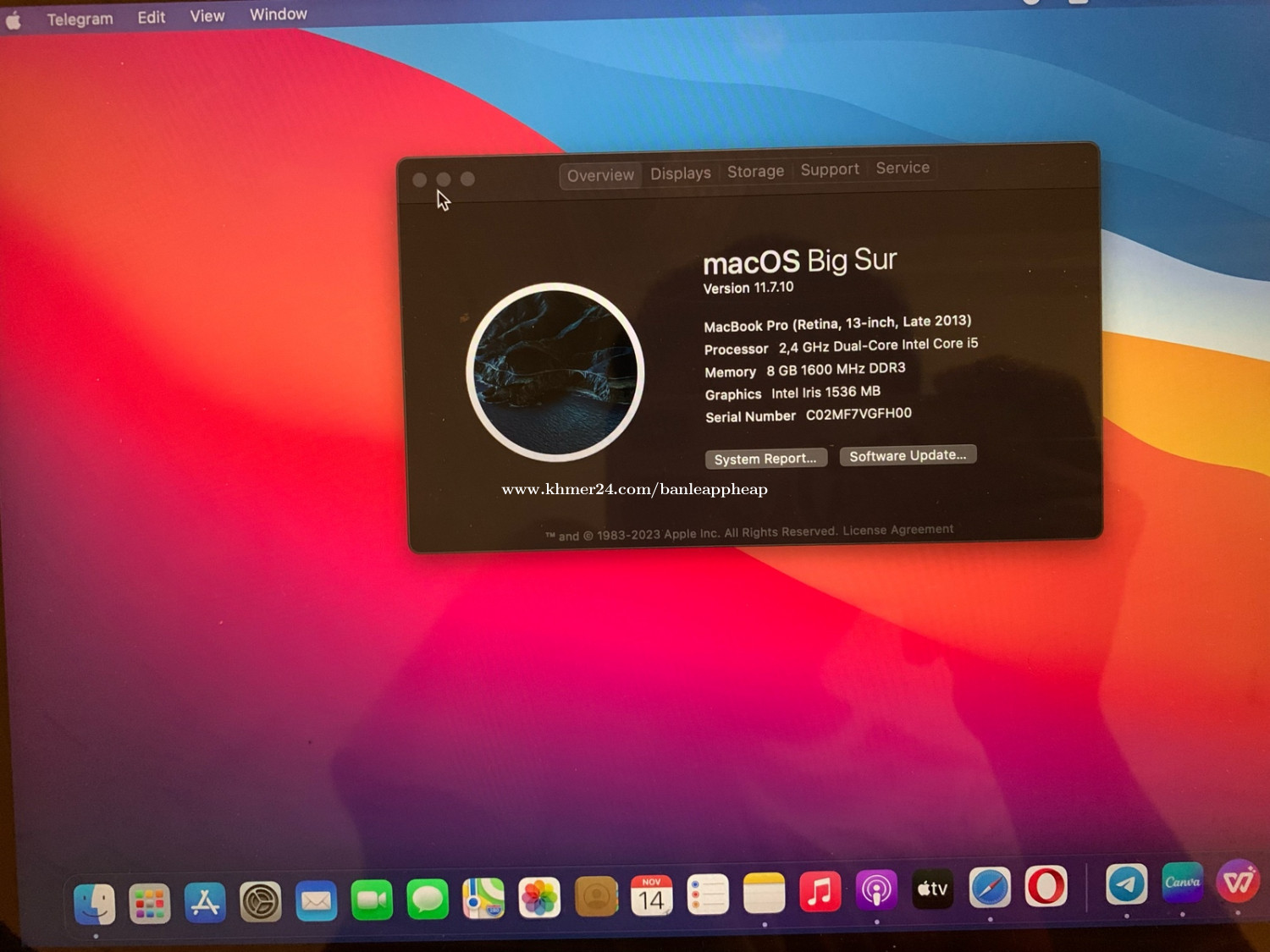
Task: Open Finder from the Dock
Action: pos(94,904)
